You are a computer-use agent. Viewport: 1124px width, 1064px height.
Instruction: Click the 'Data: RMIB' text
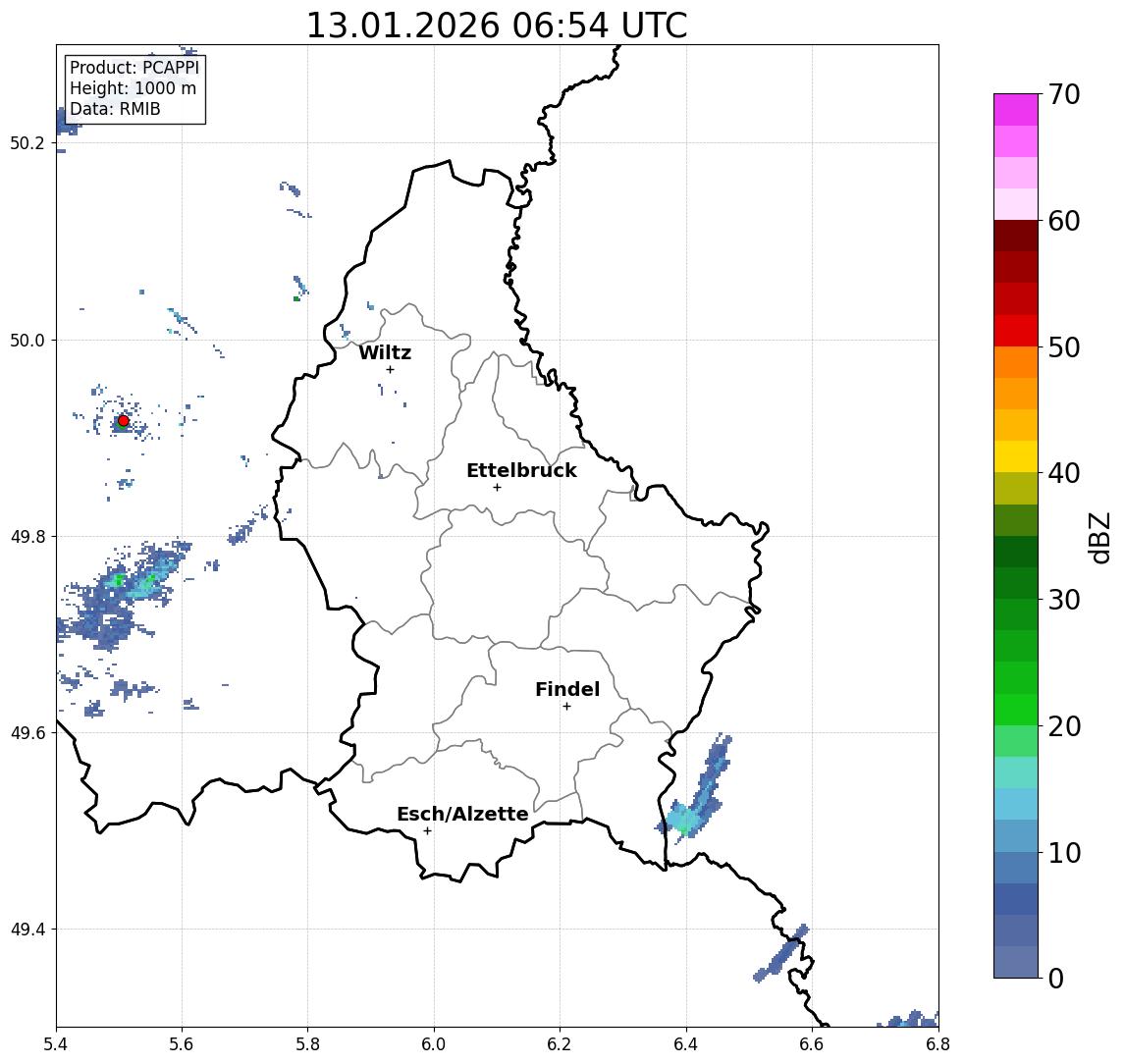[115, 109]
